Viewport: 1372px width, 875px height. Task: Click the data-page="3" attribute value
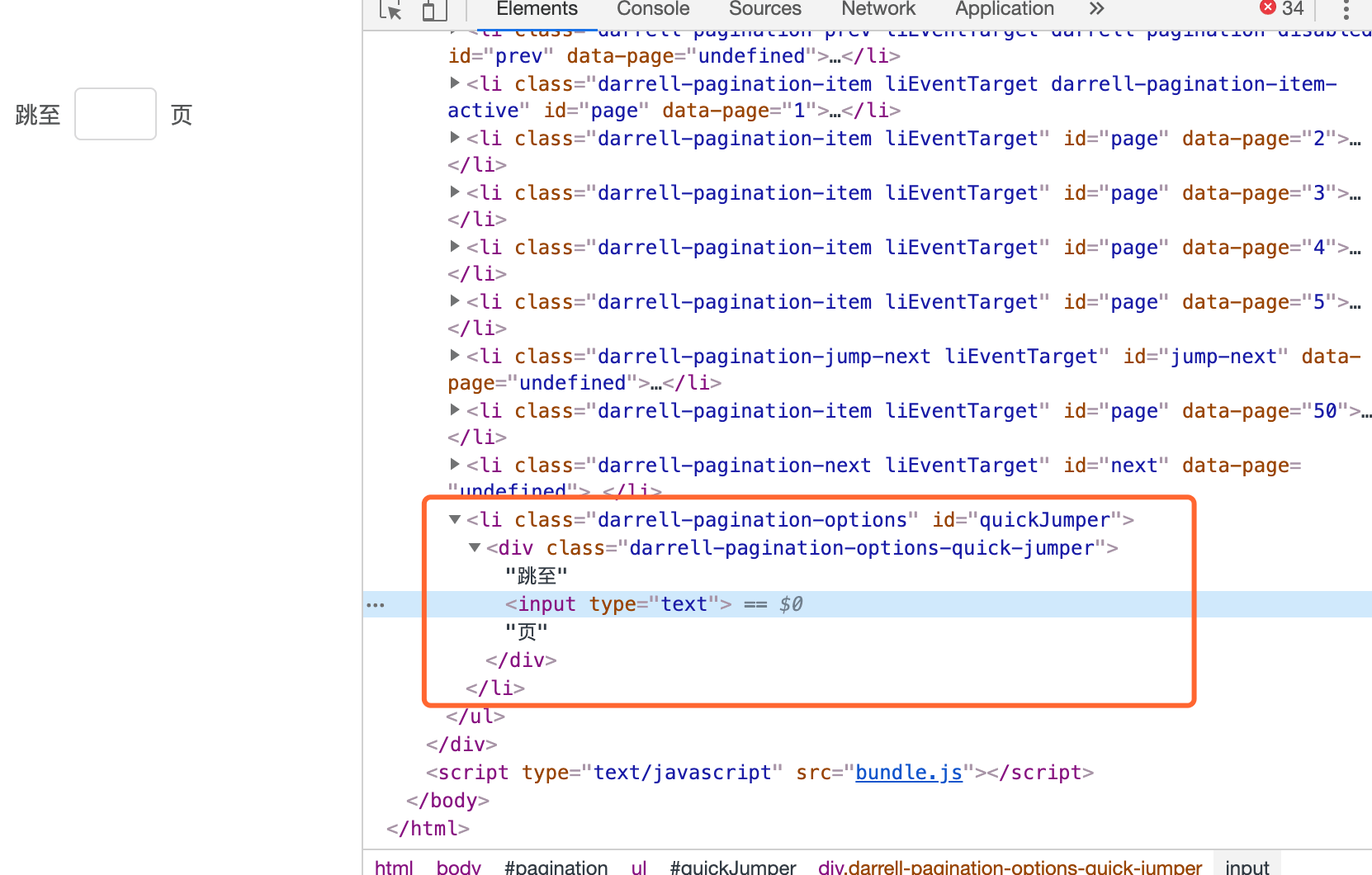[1319, 193]
